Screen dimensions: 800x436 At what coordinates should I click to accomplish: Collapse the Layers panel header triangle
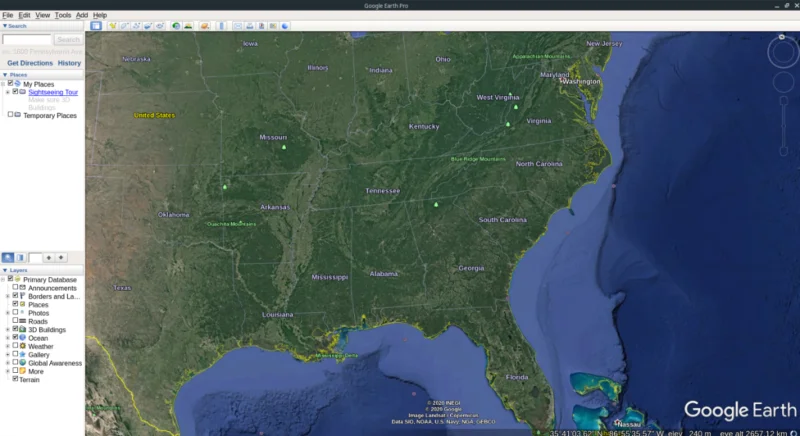pos(5,270)
